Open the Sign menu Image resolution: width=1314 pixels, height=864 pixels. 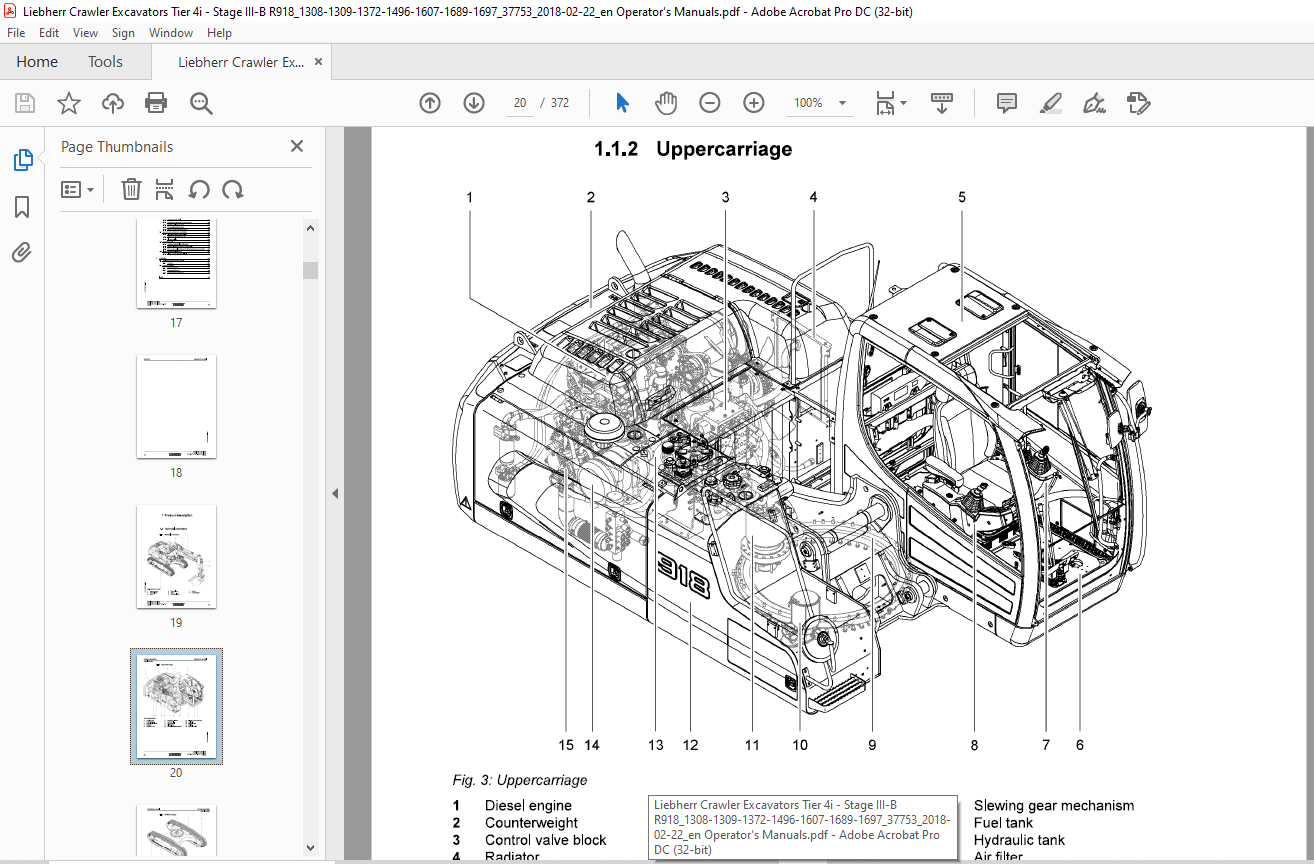123,33
